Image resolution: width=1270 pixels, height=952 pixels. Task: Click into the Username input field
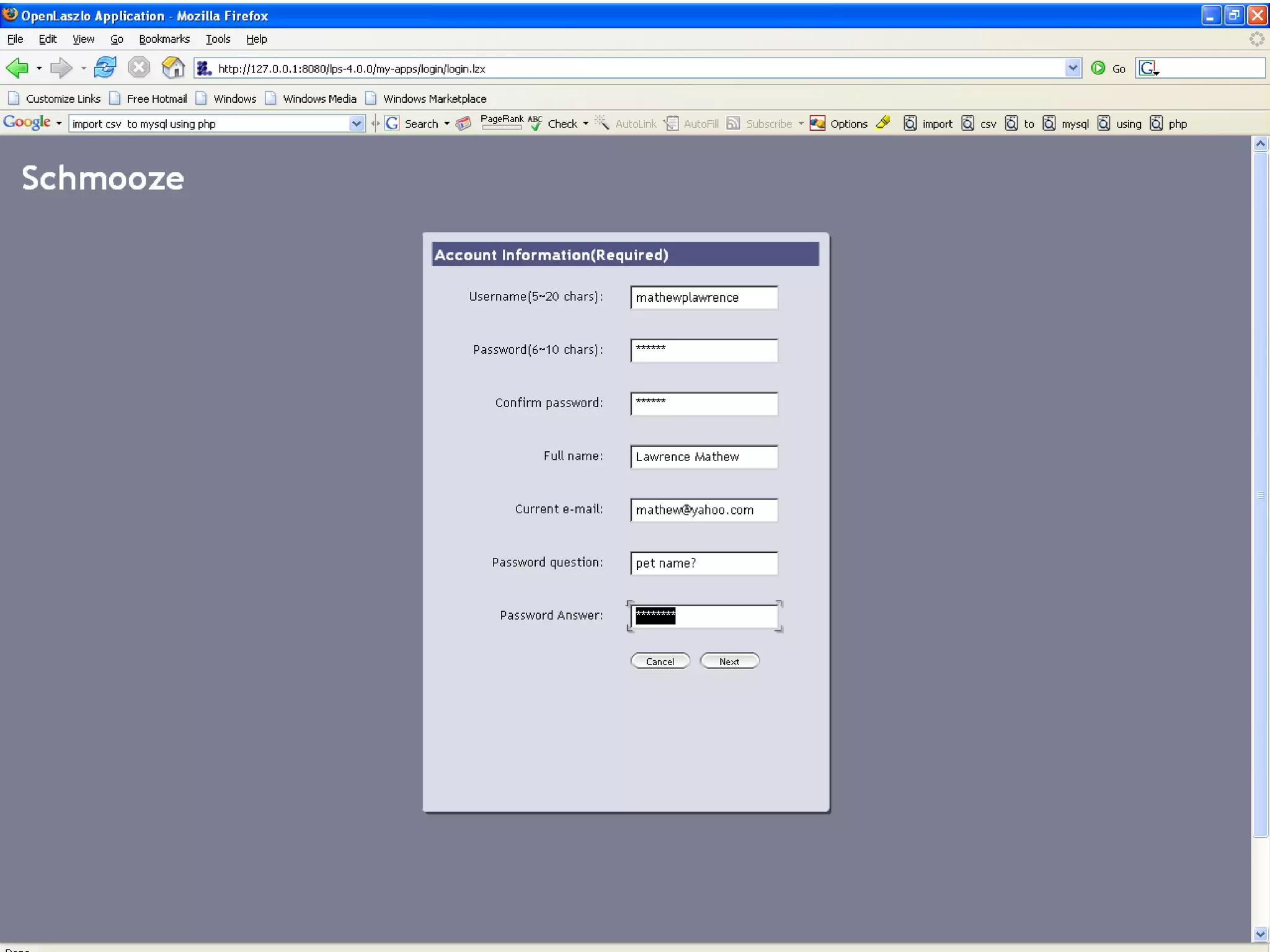point(703,297)
